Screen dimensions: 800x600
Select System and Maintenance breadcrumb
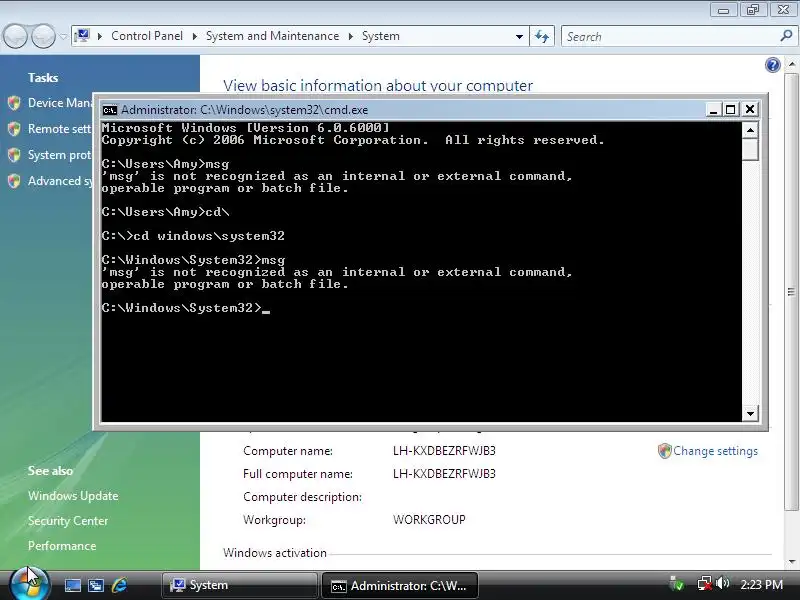tap(272, 36)
